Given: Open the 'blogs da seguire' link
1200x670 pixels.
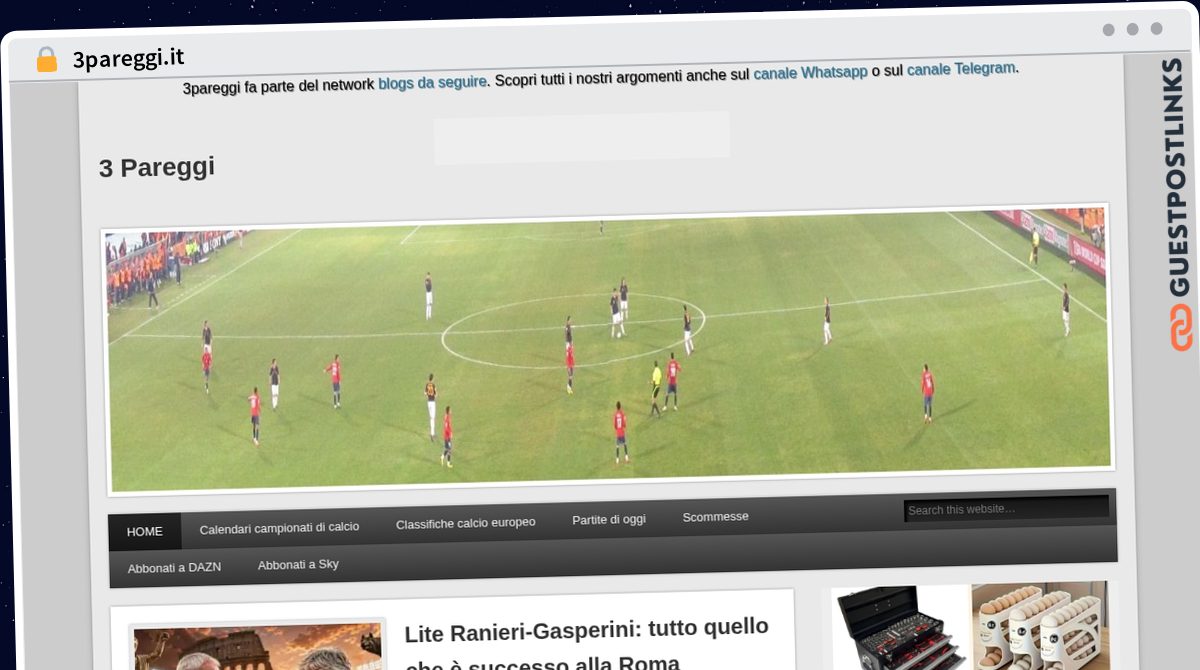Looking at the screenshot, I should coord(432,83).
